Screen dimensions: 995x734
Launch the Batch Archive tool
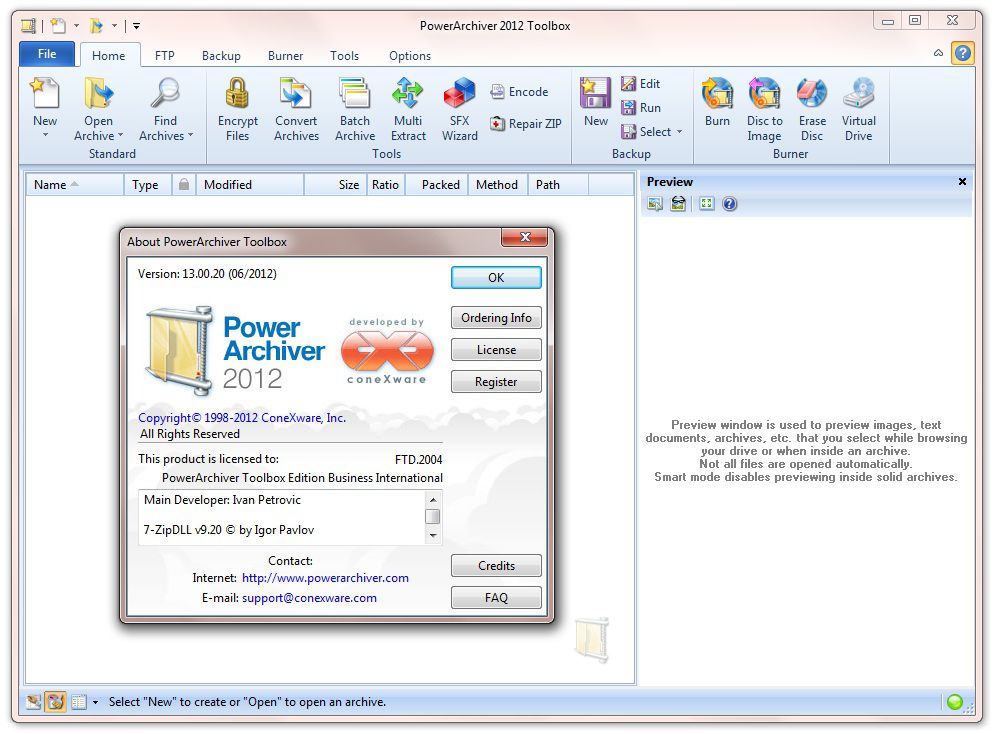355,96
